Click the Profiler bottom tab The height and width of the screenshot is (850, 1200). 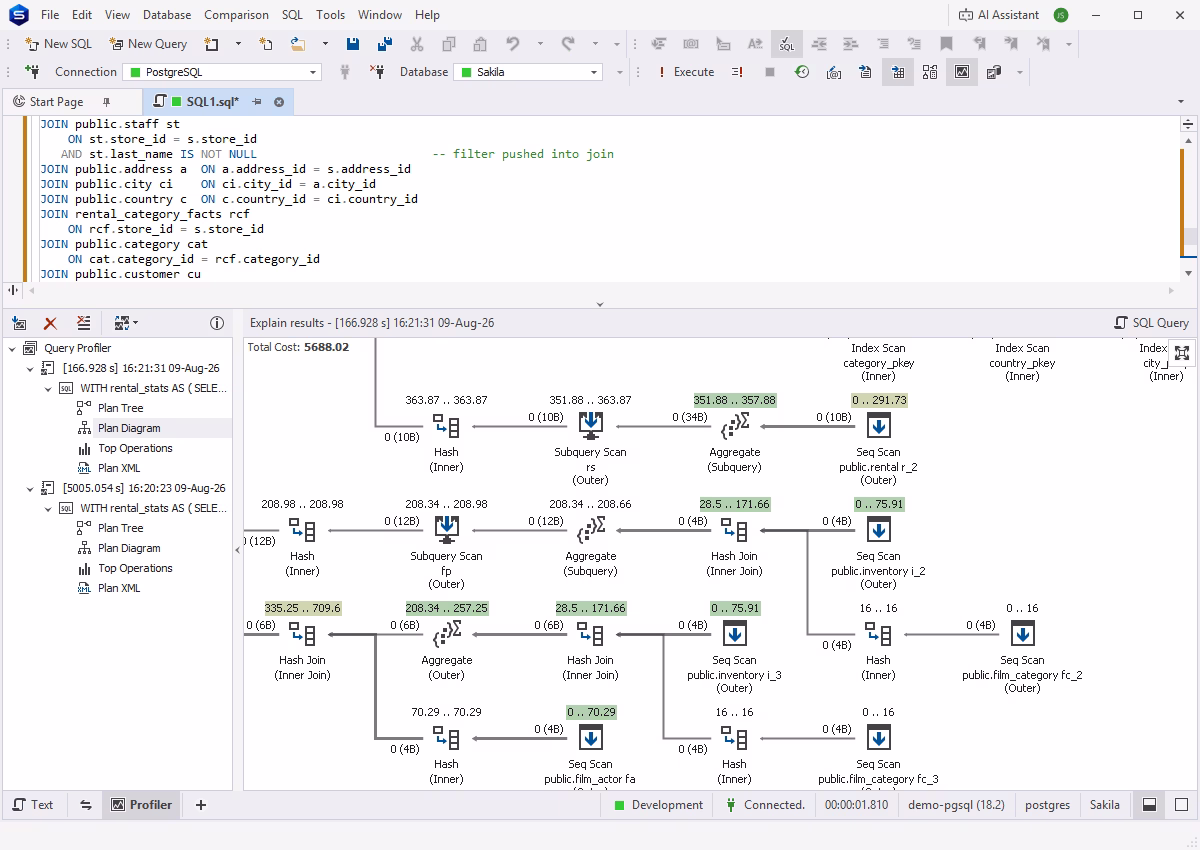tap(141, 805)
